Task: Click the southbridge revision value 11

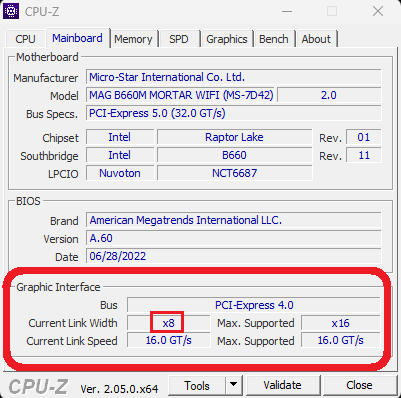Action: click(363, 155)
